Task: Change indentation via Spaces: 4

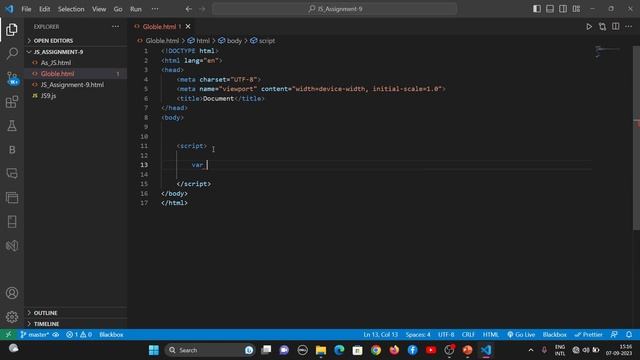Action: pyautogui.click(x=418, y=334)
